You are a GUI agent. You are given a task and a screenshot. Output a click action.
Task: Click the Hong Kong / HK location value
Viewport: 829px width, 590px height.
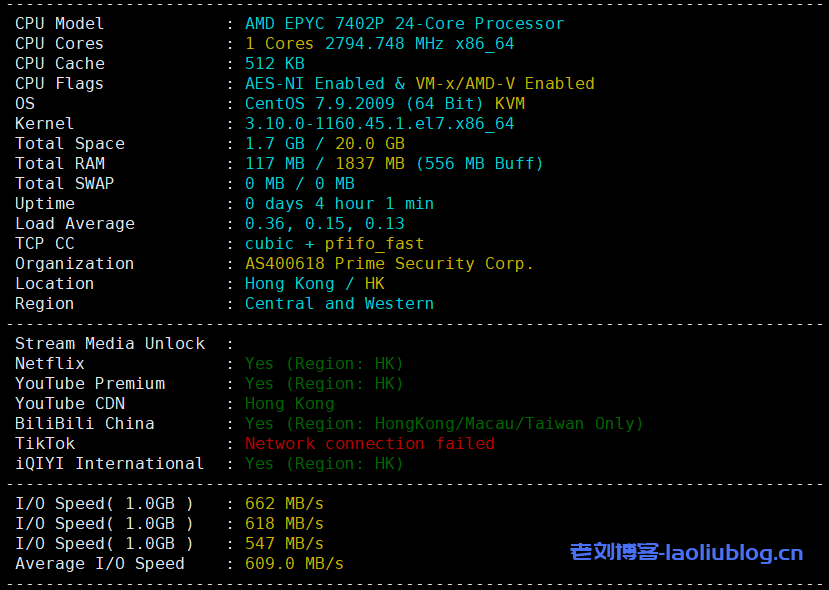314,283
